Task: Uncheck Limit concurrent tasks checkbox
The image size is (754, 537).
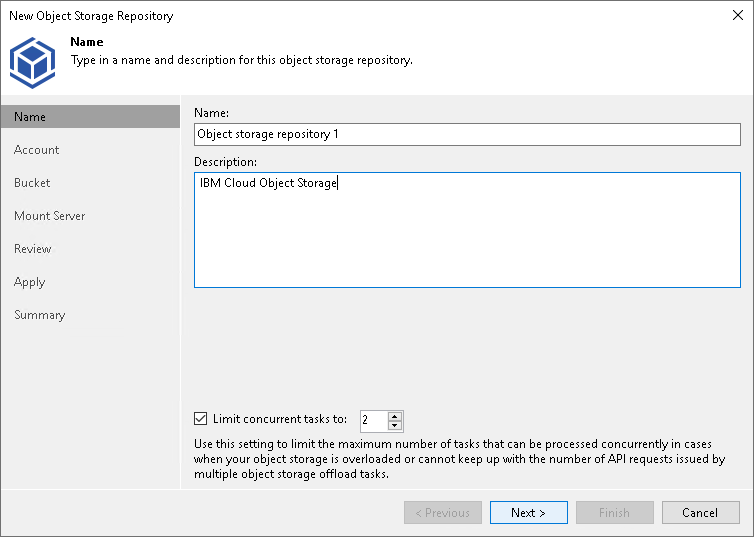Action: tap(201, 419)
